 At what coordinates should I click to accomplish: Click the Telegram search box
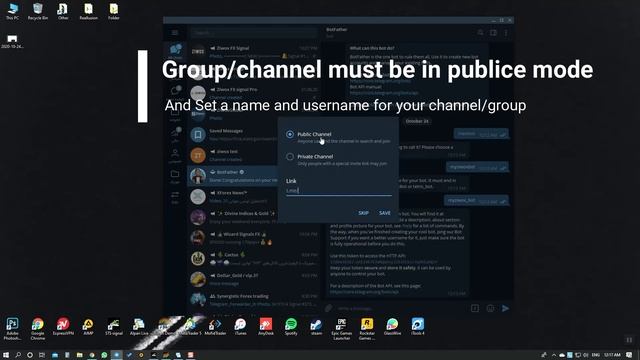coord(253,33)
